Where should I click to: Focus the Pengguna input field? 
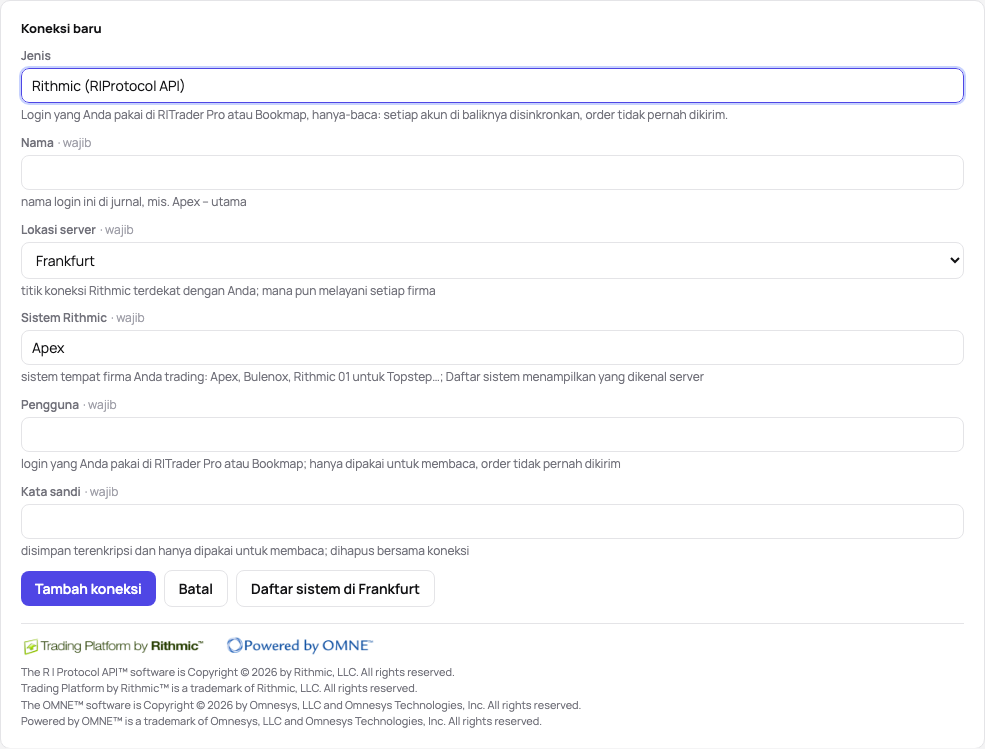tap(492, 435)
